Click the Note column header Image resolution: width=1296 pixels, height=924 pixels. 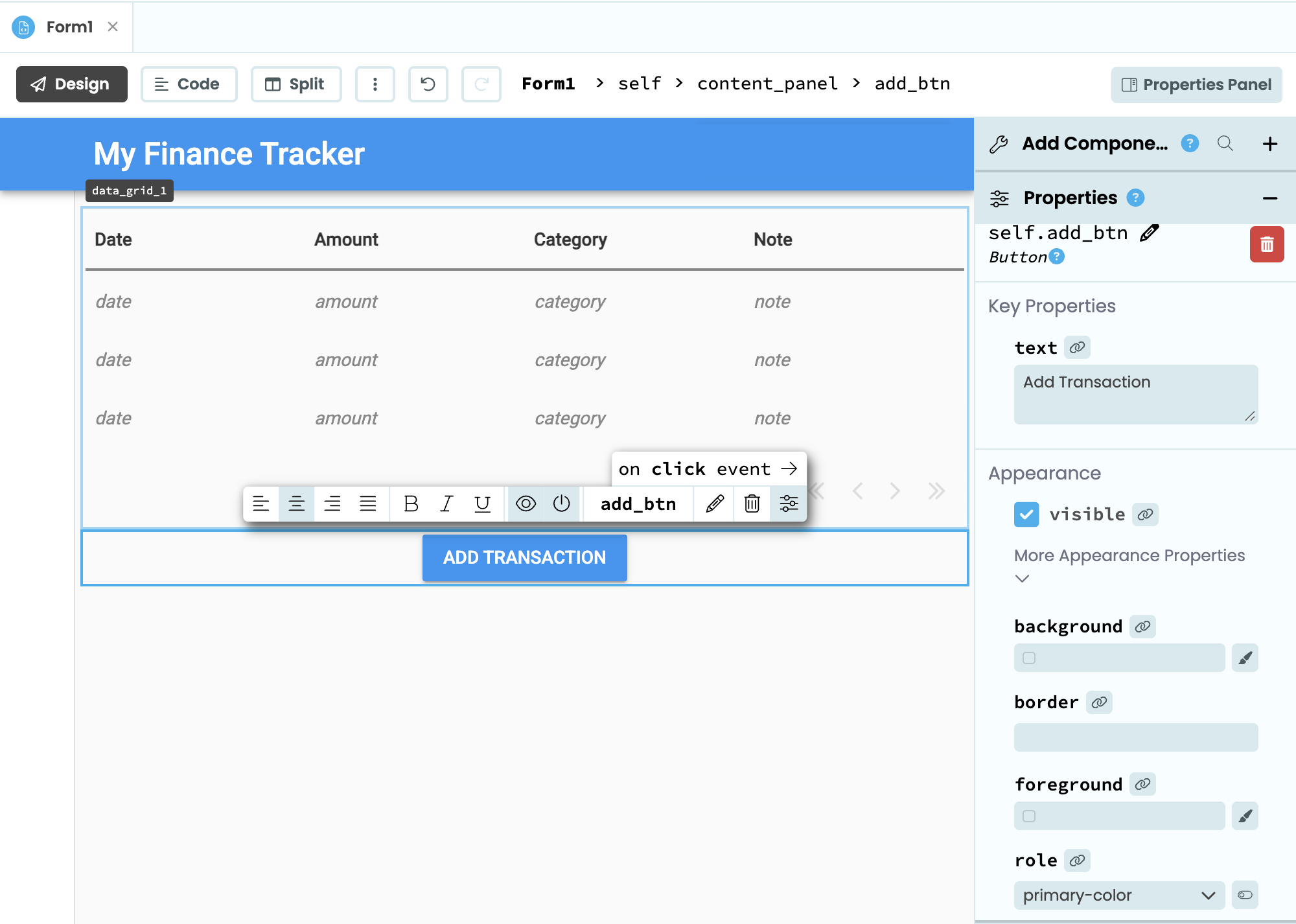pyautogui.click(x=772, y=240)
